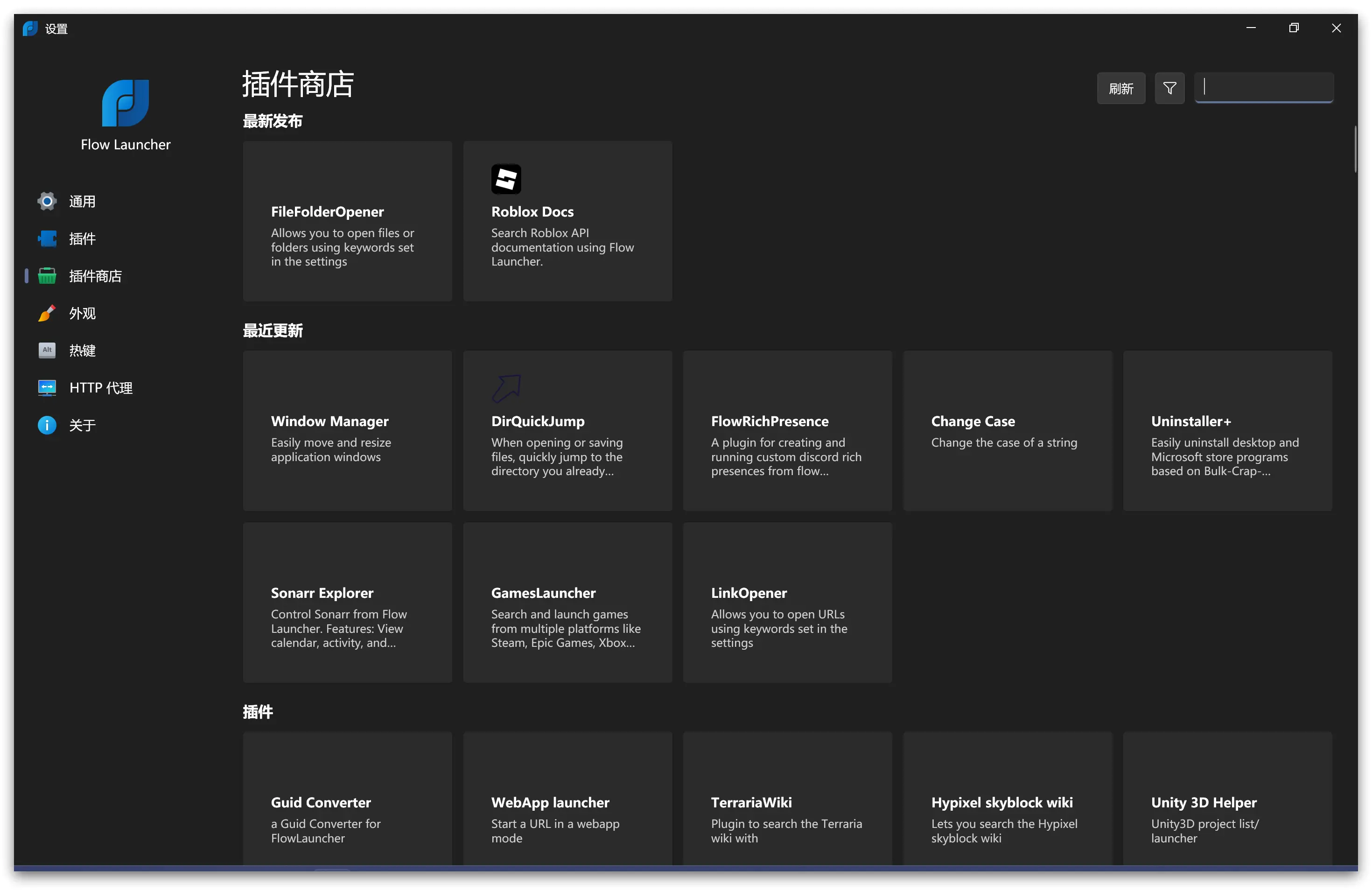Open the 通用 settings page
1372x890 pixels.
coord(82,201)
